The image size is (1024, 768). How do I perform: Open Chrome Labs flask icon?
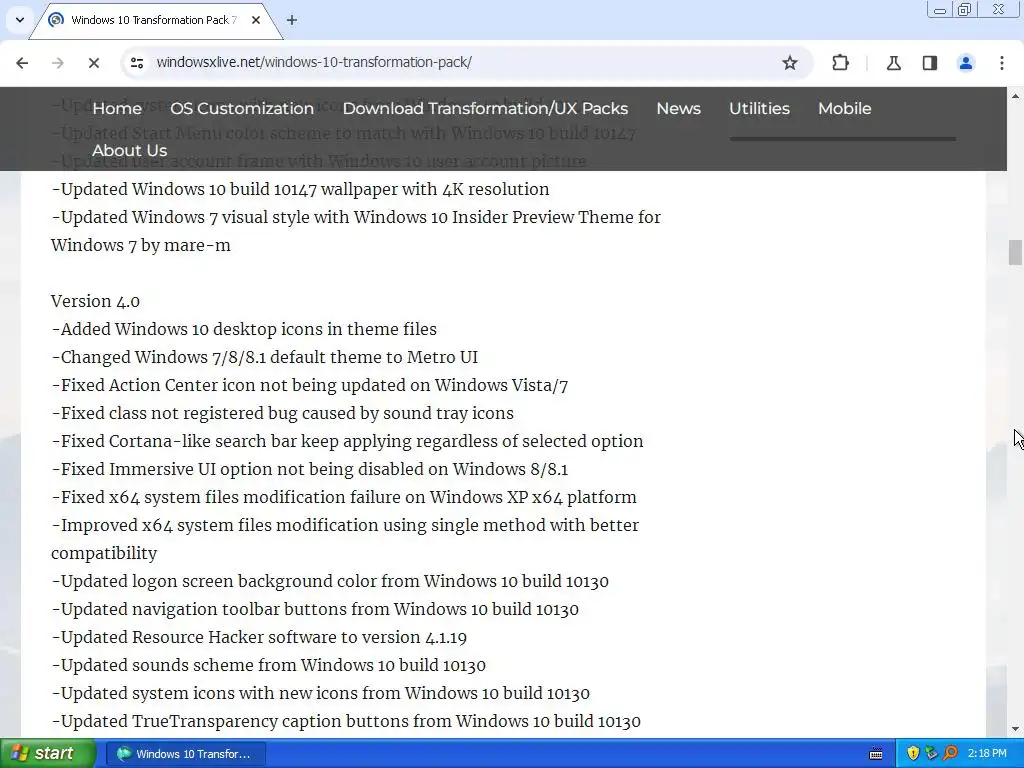tap(893, 63)
